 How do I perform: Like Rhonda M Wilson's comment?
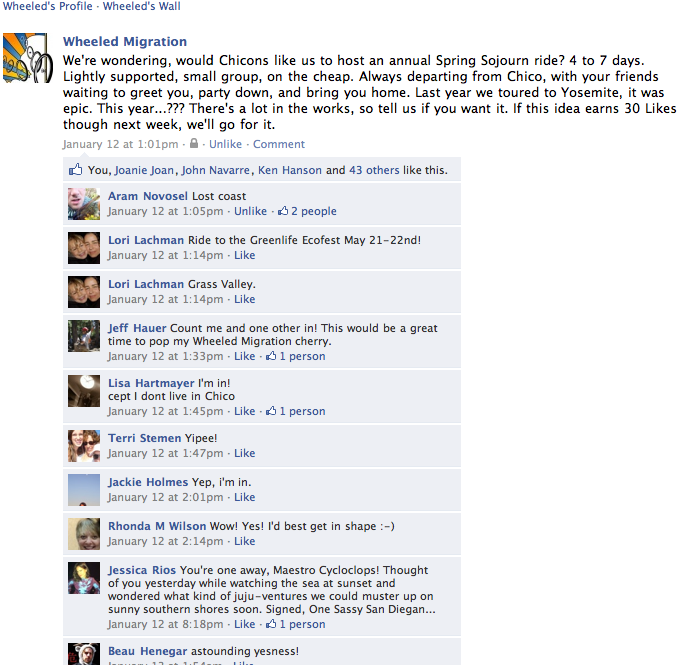[245, 541]
